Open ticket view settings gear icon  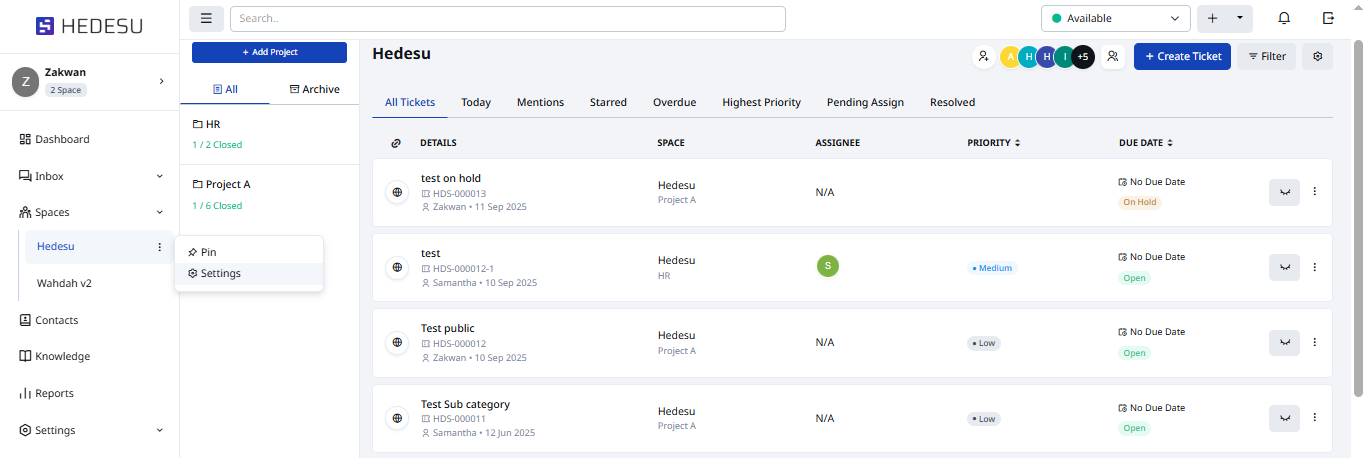[1317, 57]
